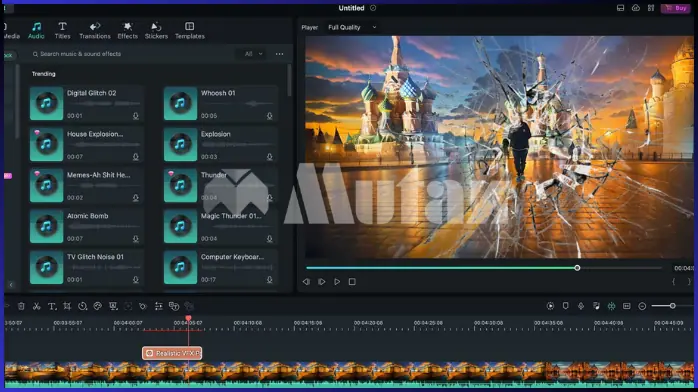Switch to the Effects tab
Viewport: 698px width, 392px height.
(x=127, y=31)
